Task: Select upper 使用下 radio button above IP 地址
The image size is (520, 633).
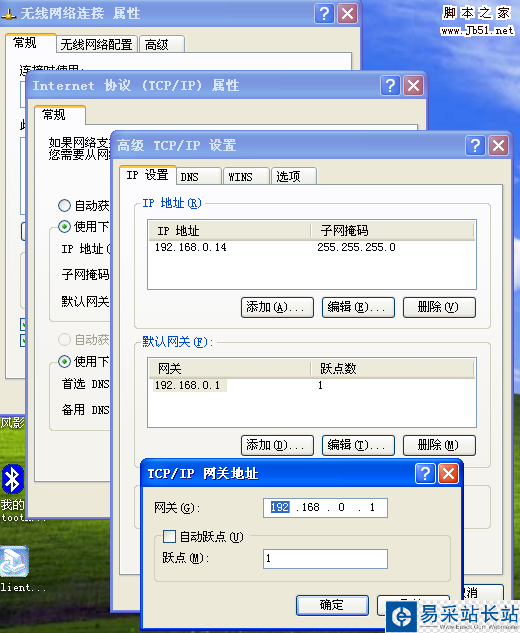Action: pos(64,226)
